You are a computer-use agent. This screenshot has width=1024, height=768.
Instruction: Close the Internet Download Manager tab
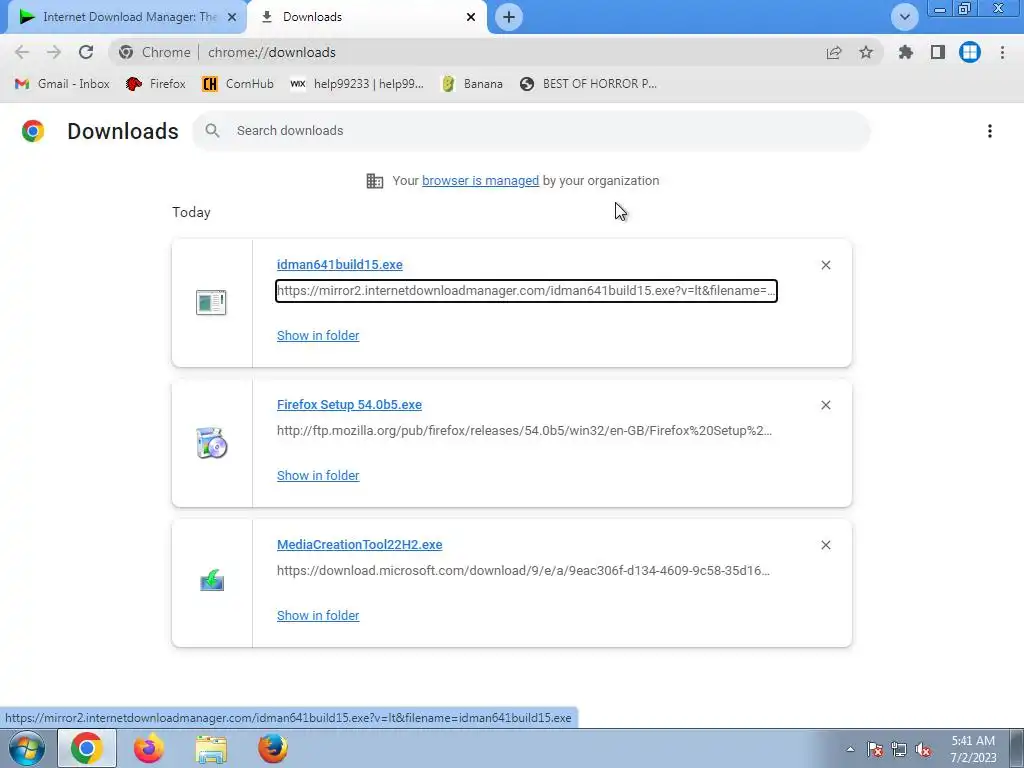[x=232, y=17]
